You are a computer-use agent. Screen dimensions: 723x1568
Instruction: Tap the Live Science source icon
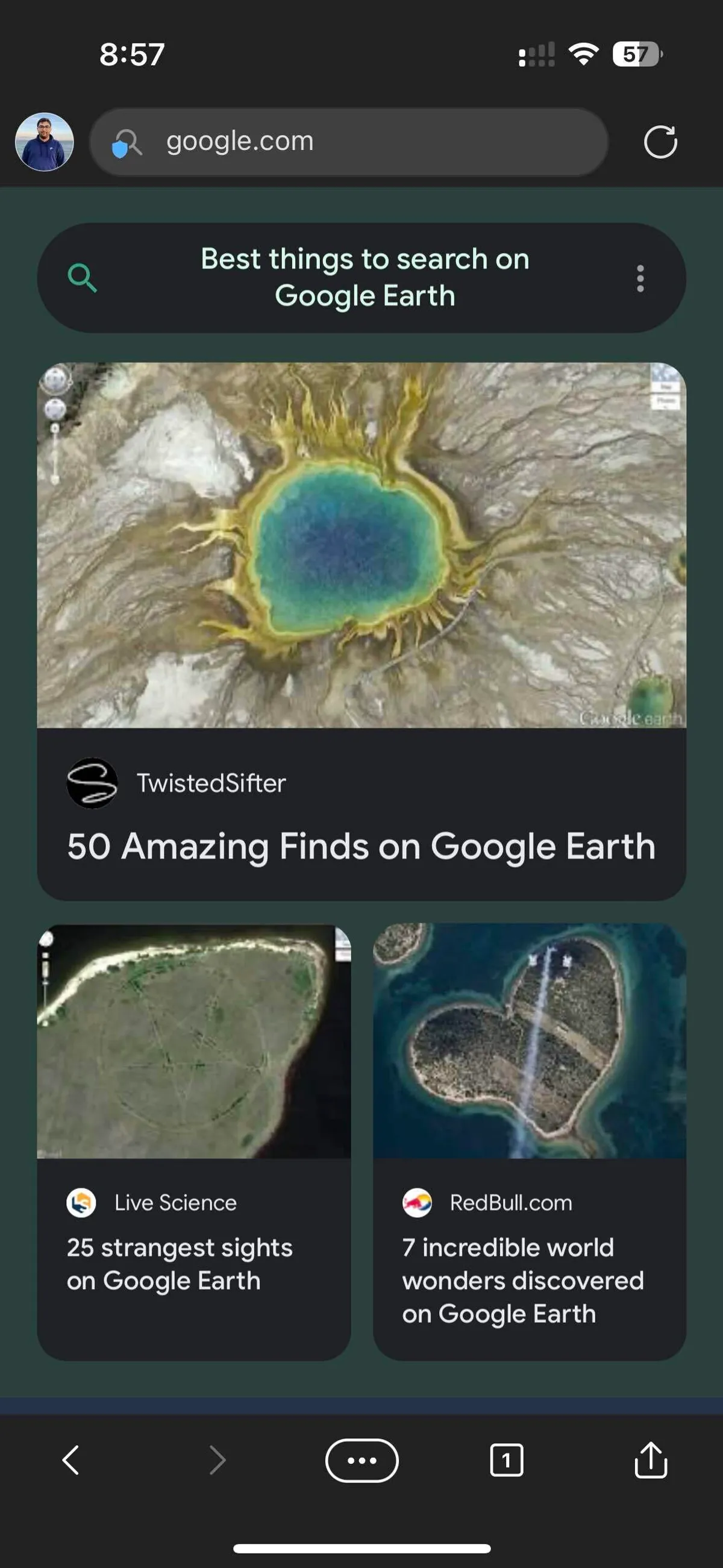pyautogui.click(x=81, y=1203)
